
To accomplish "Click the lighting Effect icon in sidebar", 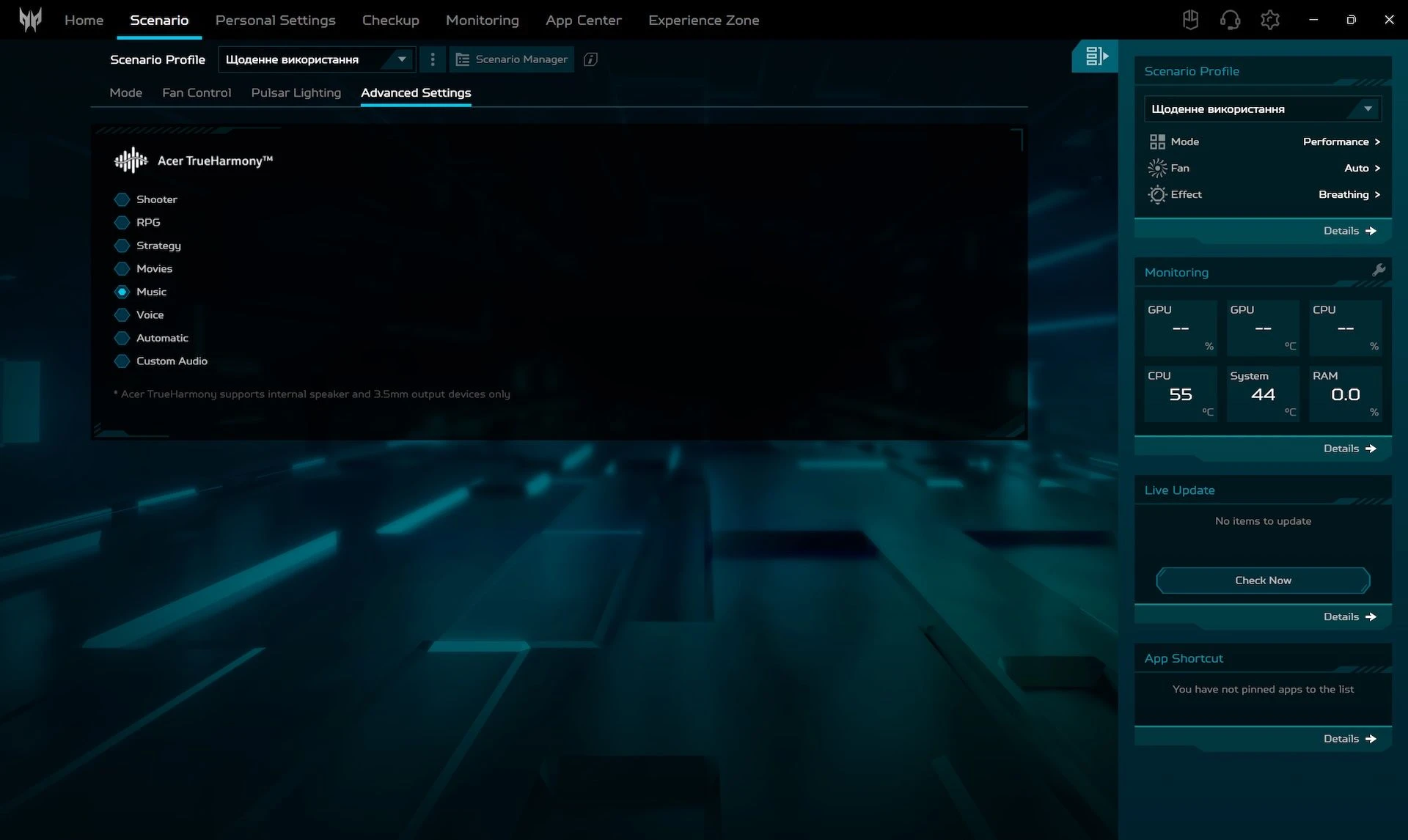I will [1157, 194].
